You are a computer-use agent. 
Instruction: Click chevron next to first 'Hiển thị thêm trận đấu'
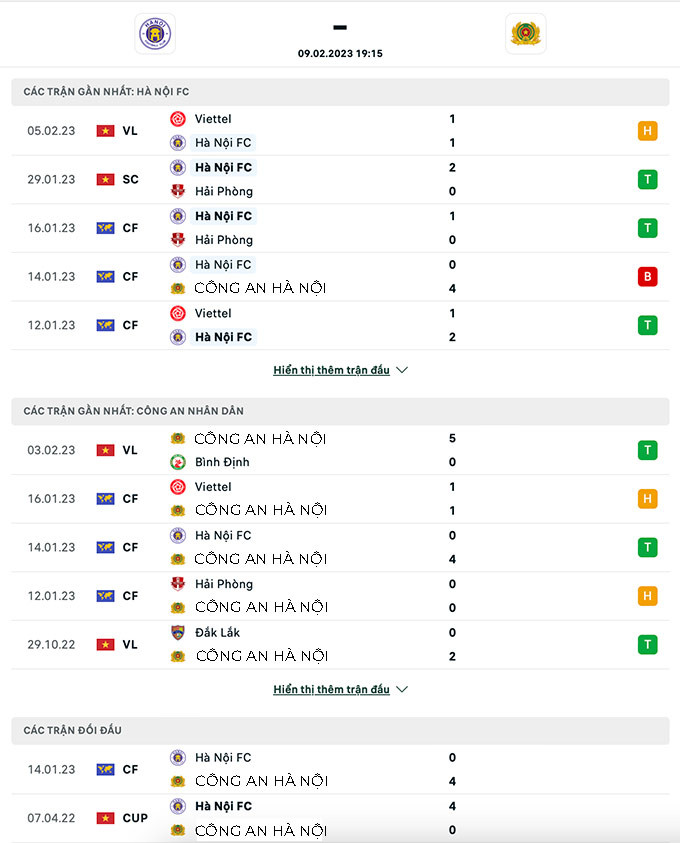click(x=402, y=370)
